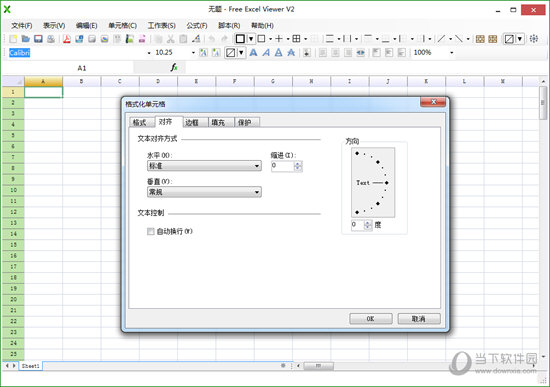Viewport: 550px width, 387px height.
Task: Click the underline A font icon
Action: [x=279, y=53]
